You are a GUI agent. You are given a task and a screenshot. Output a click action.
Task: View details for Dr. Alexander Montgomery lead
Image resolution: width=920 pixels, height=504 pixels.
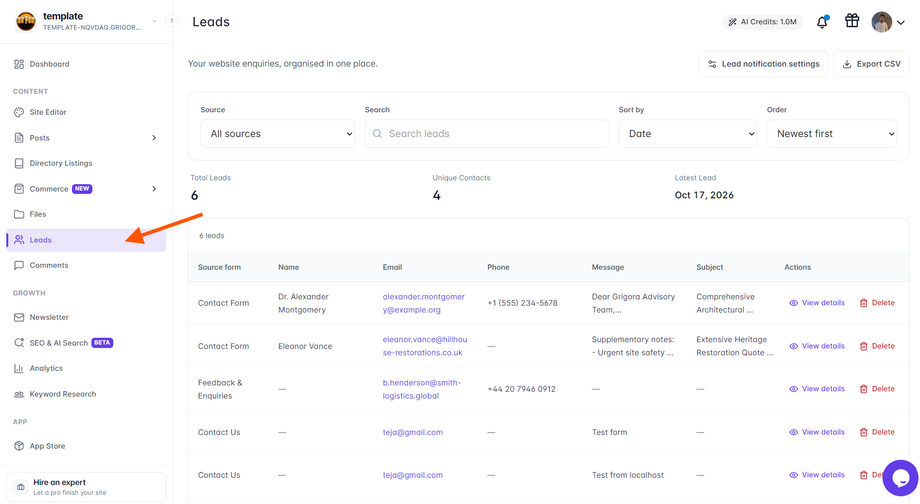(x=817, y=303)
